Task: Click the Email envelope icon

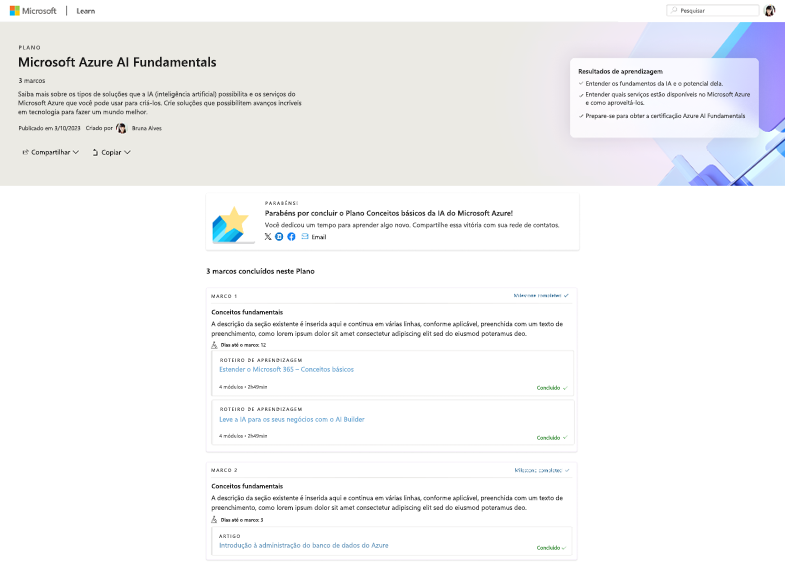Action: pos(305,236)
